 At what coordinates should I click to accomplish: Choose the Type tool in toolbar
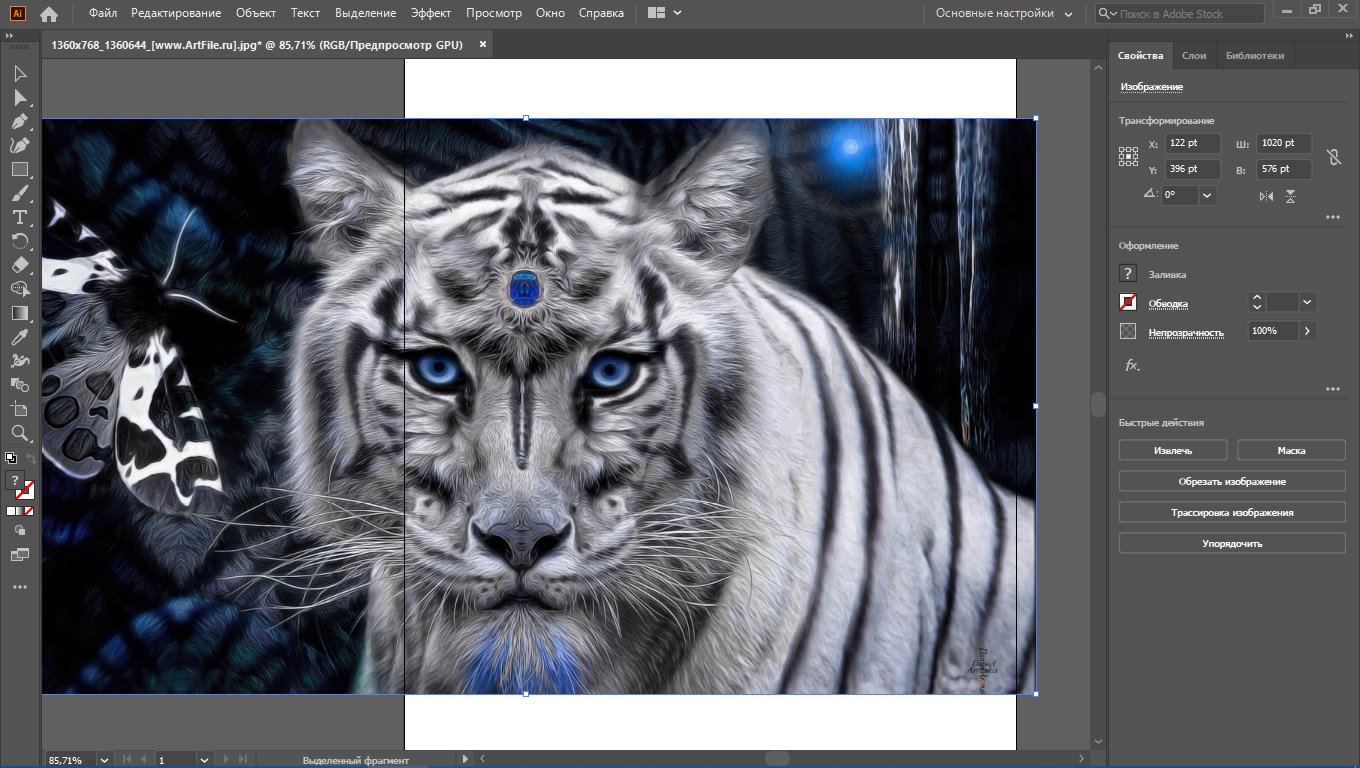[19, 217]
